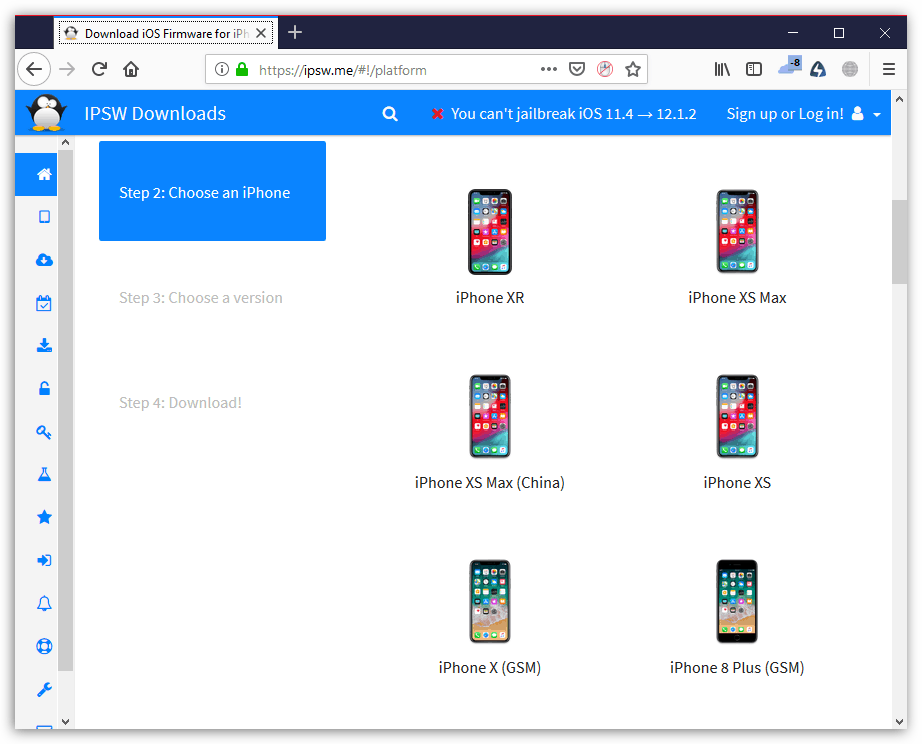
Task: Click the star icon in sidebar
Action: tap(44, 517)
